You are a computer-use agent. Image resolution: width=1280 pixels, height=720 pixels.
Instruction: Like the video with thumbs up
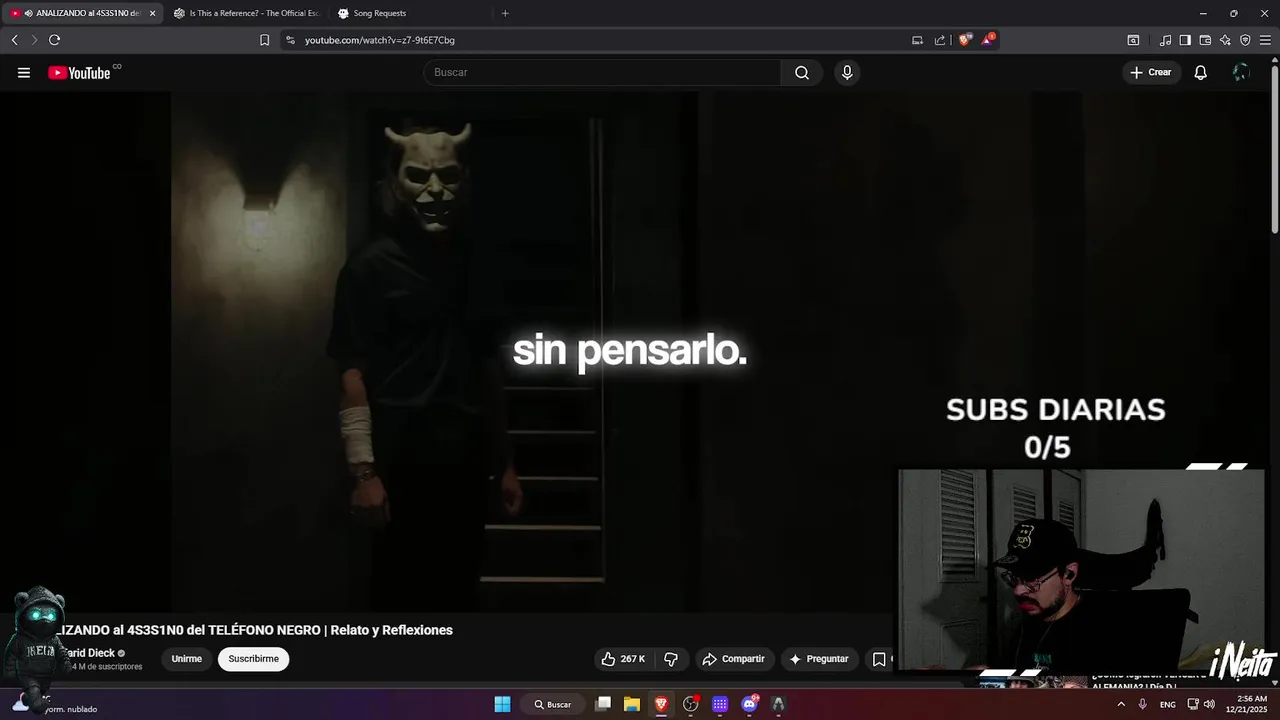coord(623,659)
